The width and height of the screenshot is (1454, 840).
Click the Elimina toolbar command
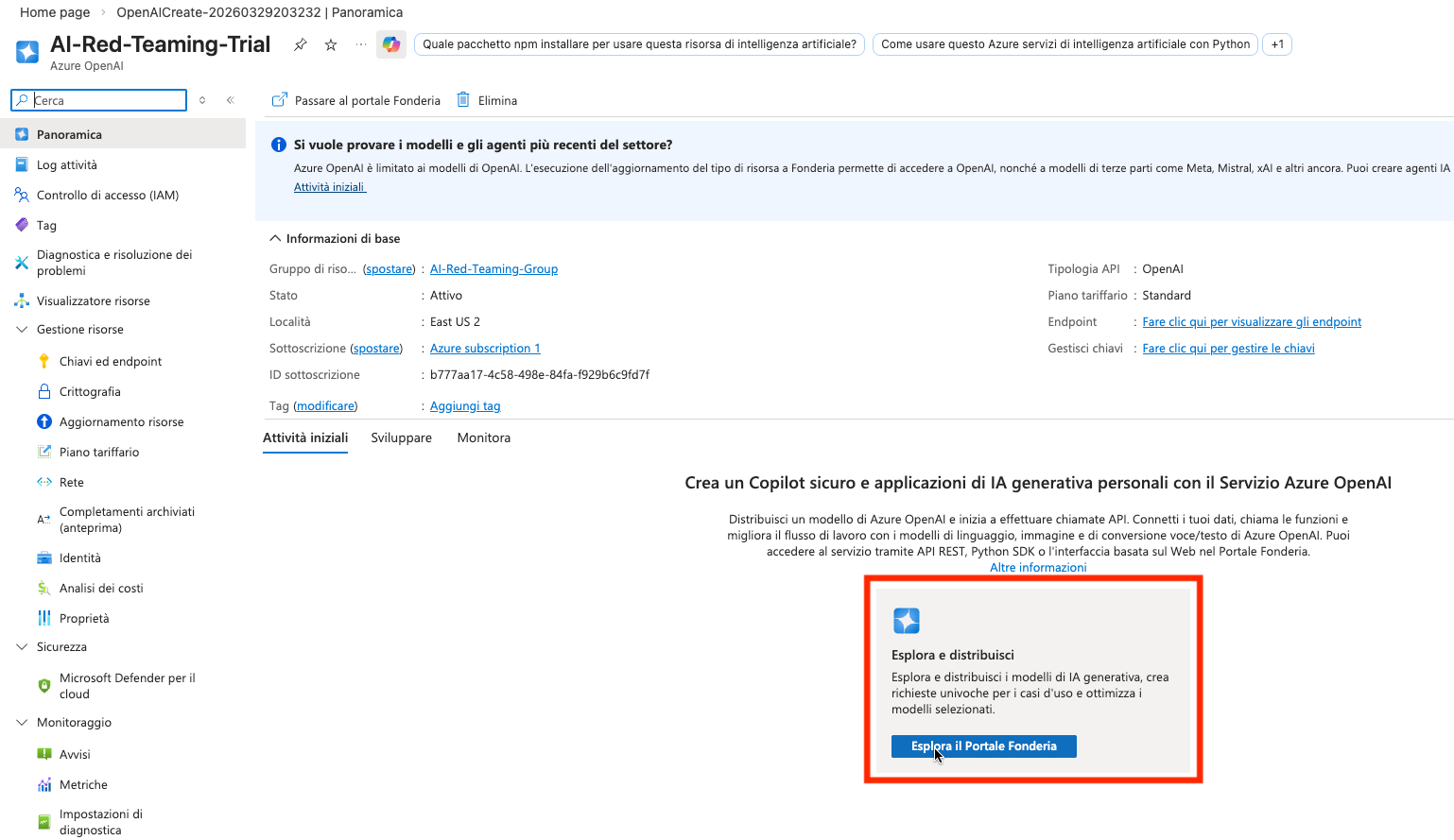pos(487,101)
